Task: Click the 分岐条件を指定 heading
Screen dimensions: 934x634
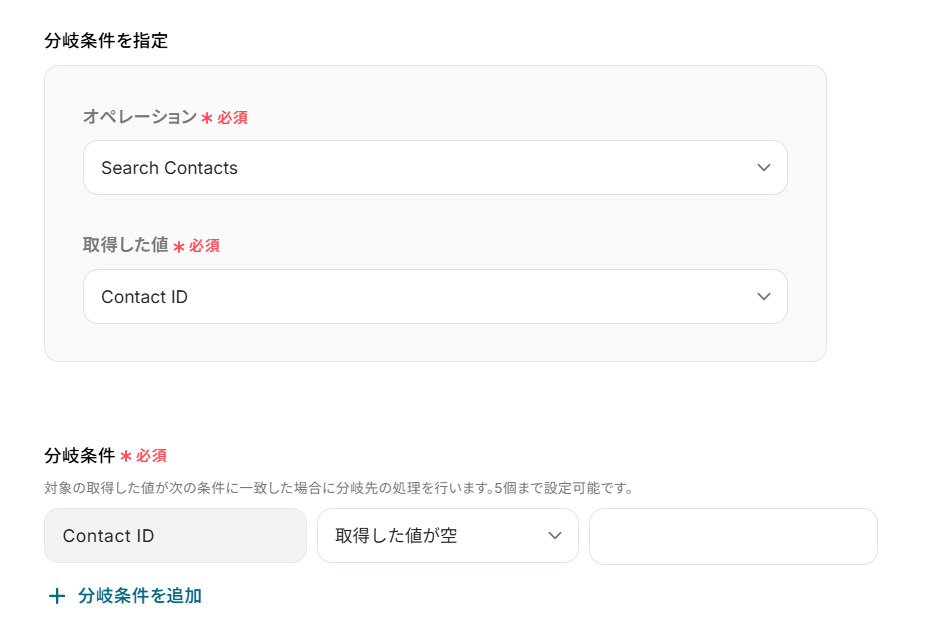Action: (106, 41)
